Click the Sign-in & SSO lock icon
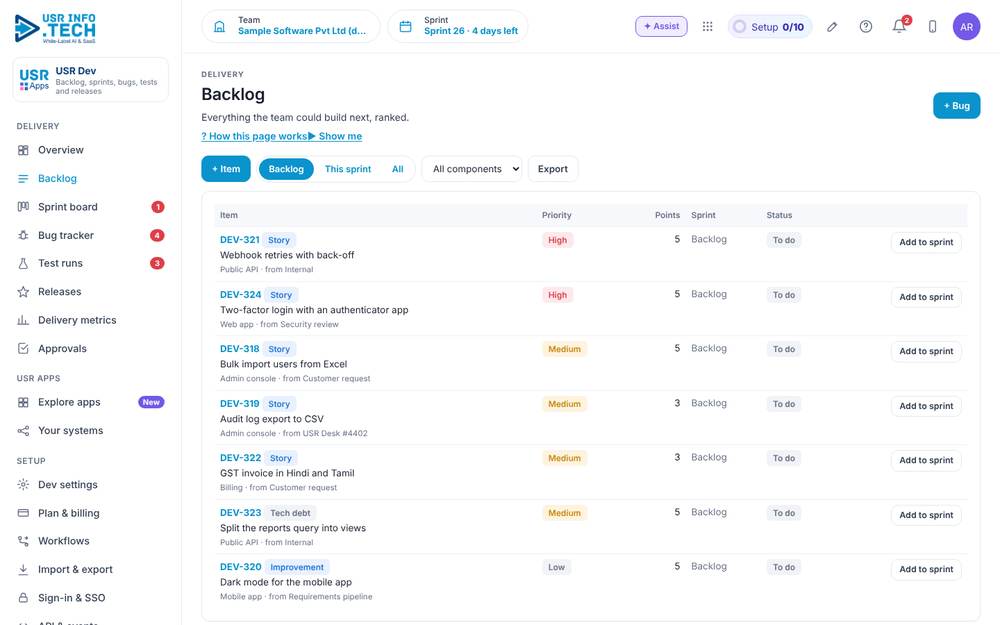 (23, 598)
